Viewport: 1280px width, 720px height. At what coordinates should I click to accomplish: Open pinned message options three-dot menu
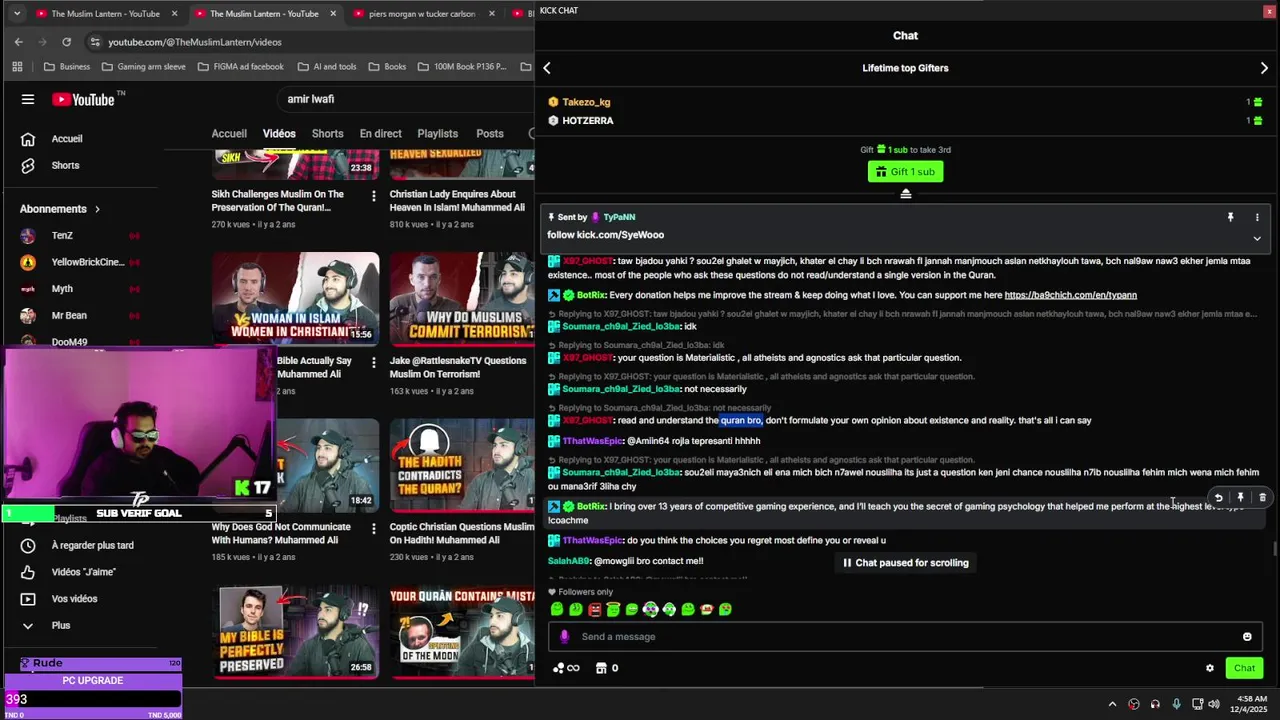(x=1257, y=217)
